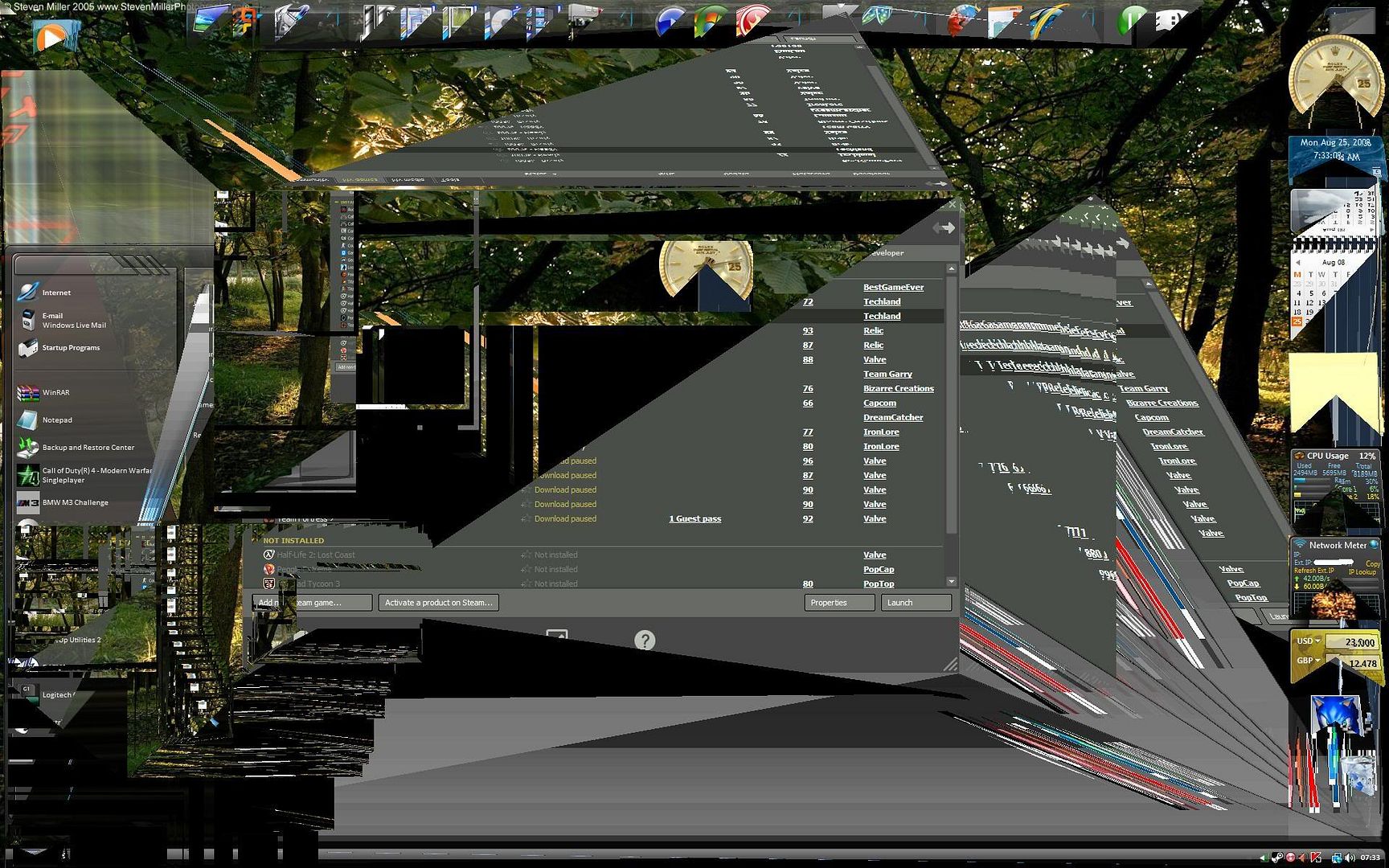This screenshot has height=868, width=1389.
Task: Open the media player icon at top-left
Action: pyautogui.click(x=51, y=37)
